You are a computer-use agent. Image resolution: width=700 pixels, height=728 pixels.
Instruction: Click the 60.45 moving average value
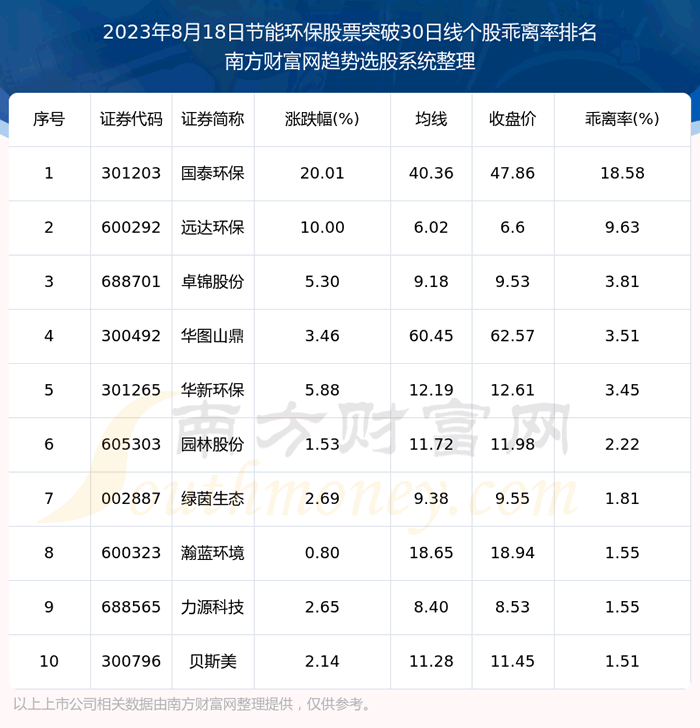tap(431, 336)
